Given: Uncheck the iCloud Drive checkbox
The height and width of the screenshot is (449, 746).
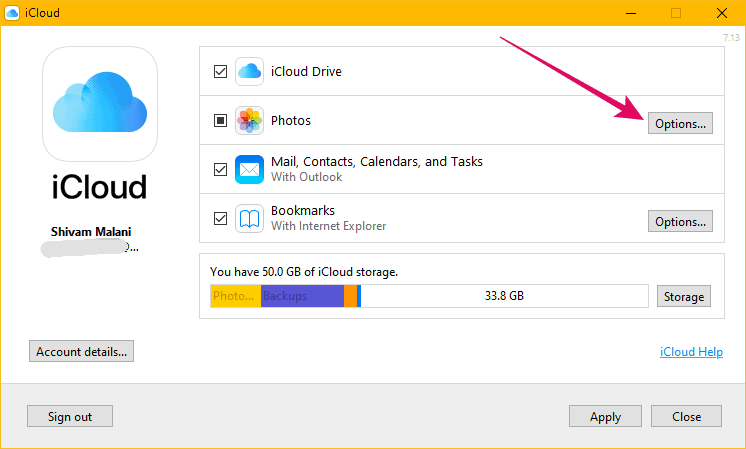Looking at the screenshot, I should coord(220,71).
